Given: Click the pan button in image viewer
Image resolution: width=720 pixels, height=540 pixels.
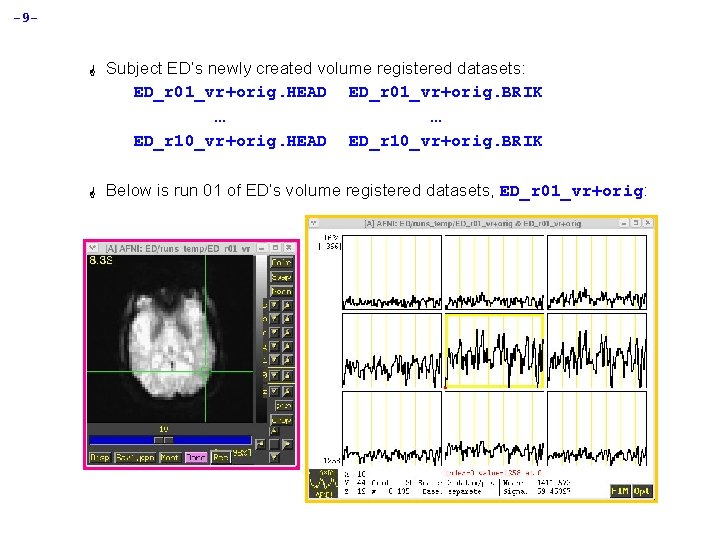Looking at the screenshot, I should point(284,406).
